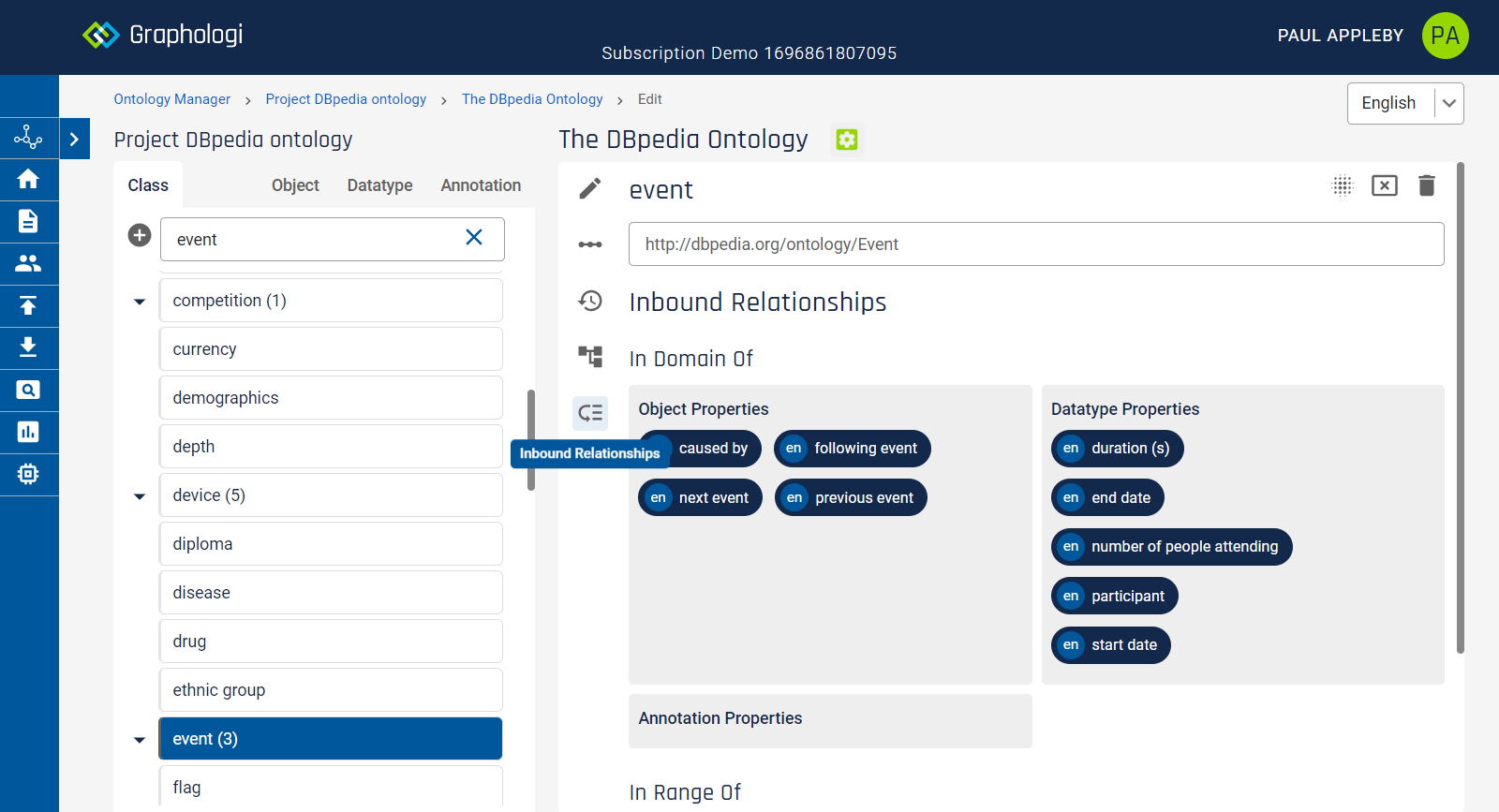The height and width of the screenshot is (812, 1499).
Task: Click the end date datatype chip
Action: pyautogui.click(x=1107, y=497)
